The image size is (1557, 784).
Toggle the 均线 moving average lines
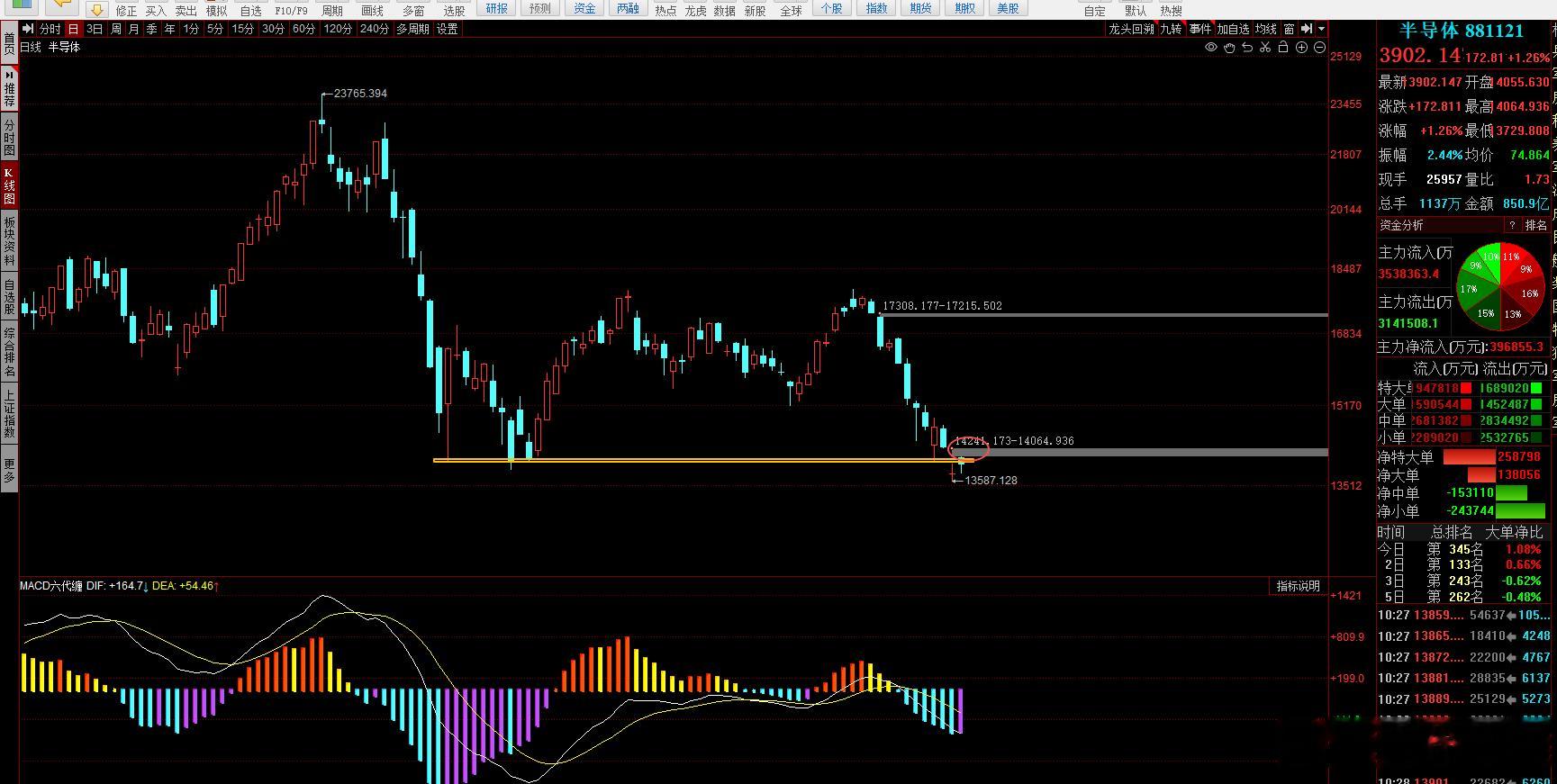click(1266, 29)
